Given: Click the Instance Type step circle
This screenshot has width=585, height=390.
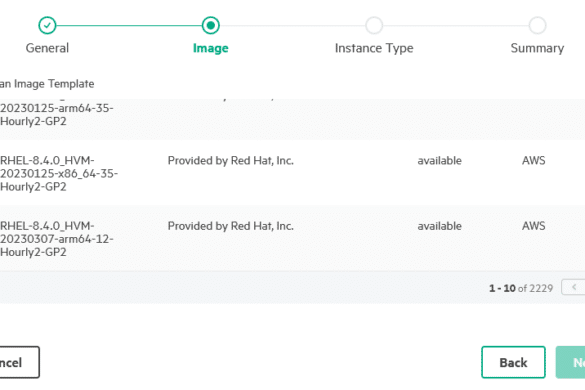Looking at the screenshot, I should coord(374,25).
